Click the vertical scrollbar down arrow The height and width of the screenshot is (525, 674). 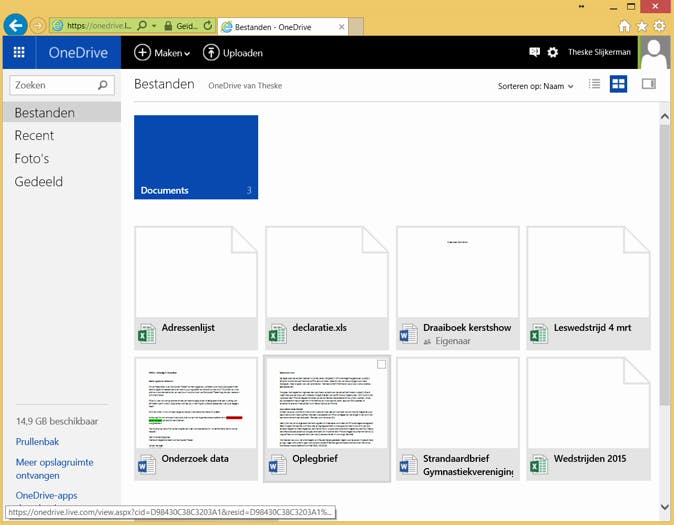click(665, 507)
